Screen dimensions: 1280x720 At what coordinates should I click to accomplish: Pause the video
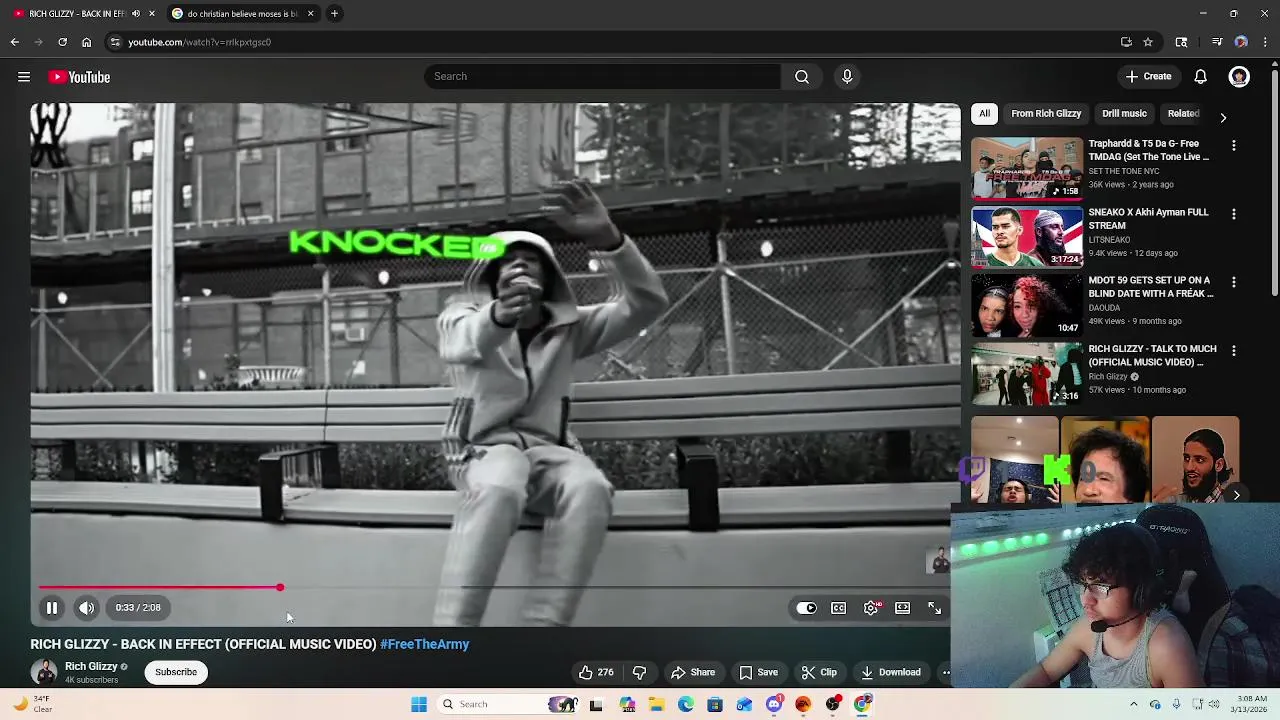(x=52, y=608)
